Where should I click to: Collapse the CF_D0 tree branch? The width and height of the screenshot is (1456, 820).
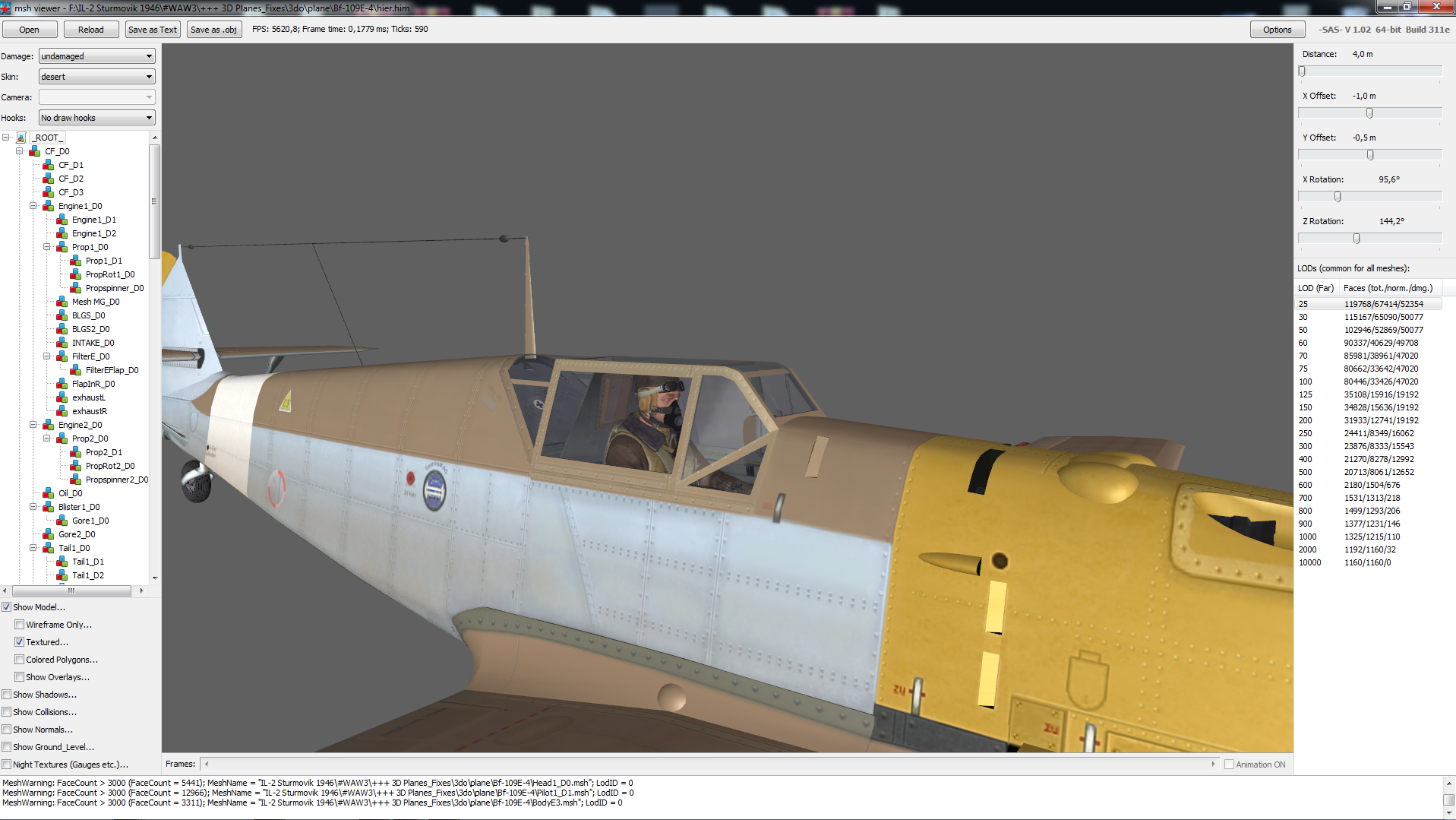pos(20,151)
